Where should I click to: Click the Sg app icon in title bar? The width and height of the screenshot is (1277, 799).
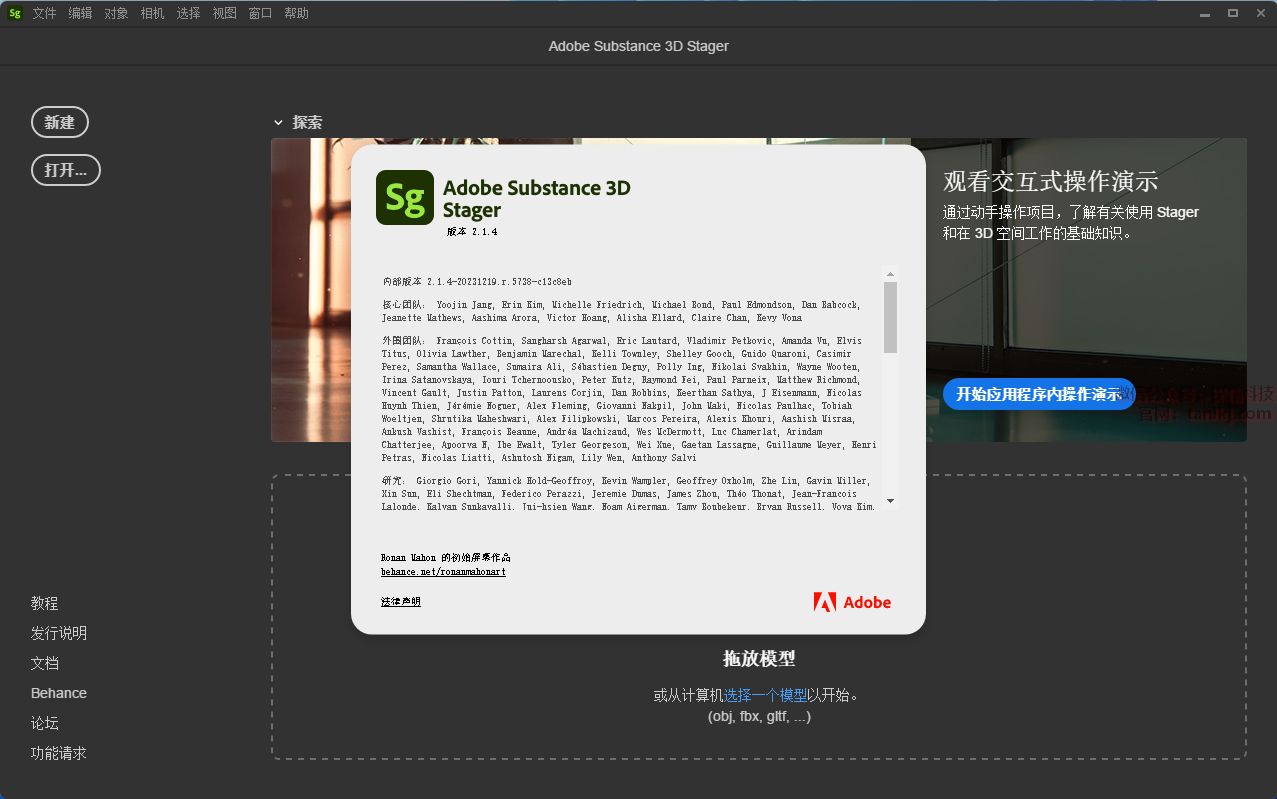[14, 13]
